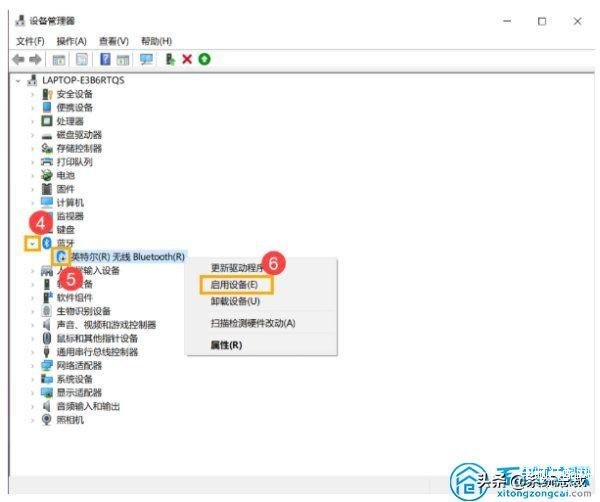Choose 卸载设备(U) in context menu

235,301
